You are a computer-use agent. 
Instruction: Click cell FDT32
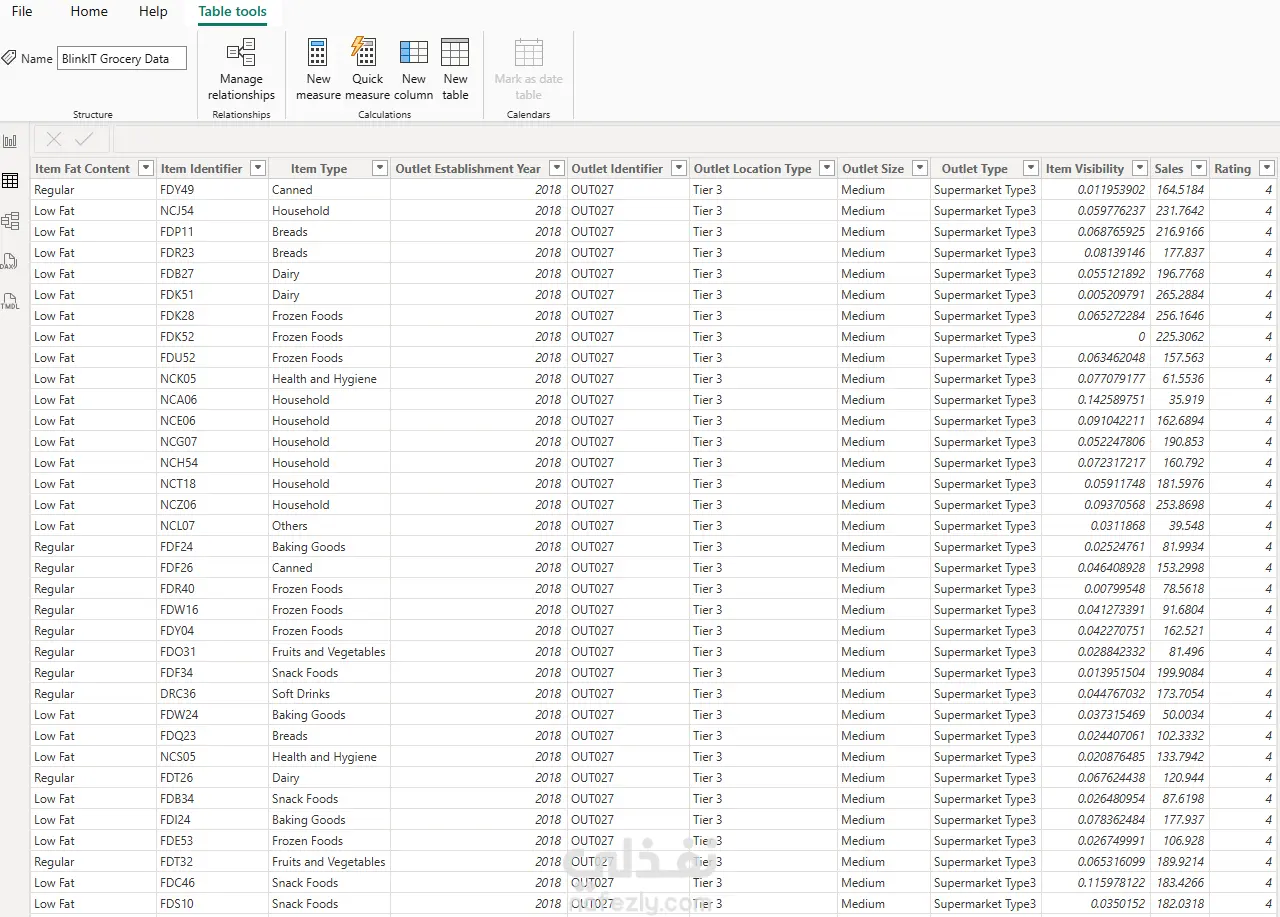tap(211, 862)
